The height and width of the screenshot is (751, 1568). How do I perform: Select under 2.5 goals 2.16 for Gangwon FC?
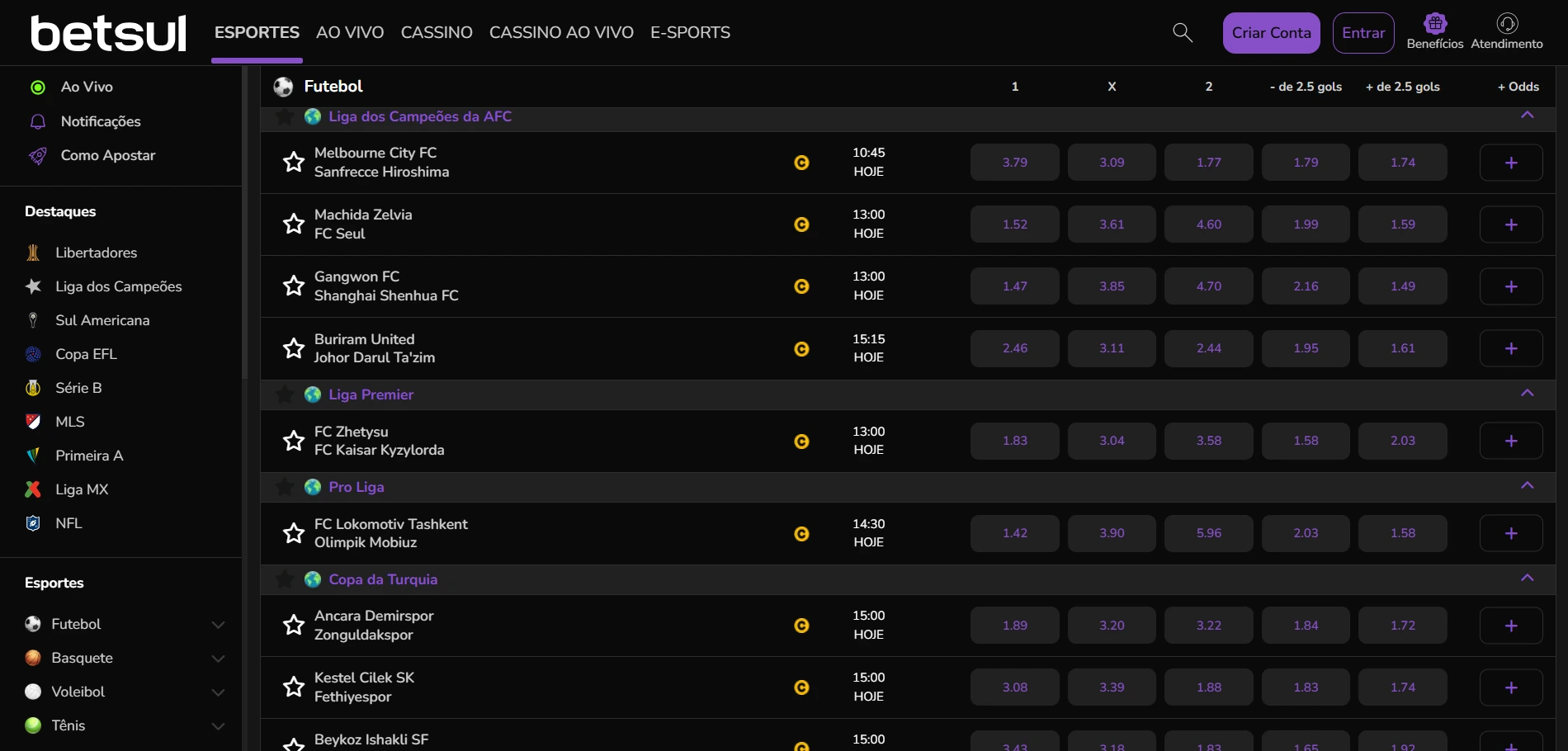click(1306, 286)
